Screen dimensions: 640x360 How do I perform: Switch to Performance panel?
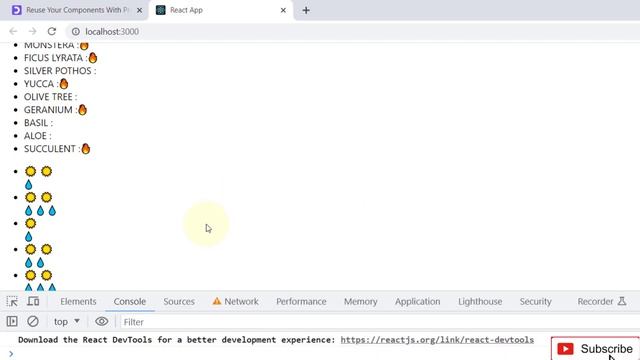pos(301,302)
